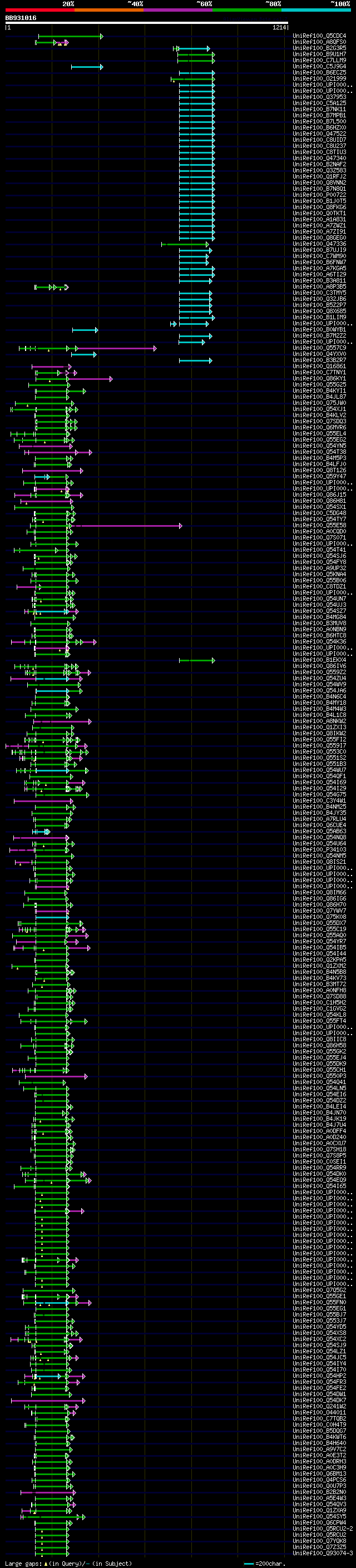Select hit label UniRef100_C5A125
356x1568 pixels.
point(319,103)
